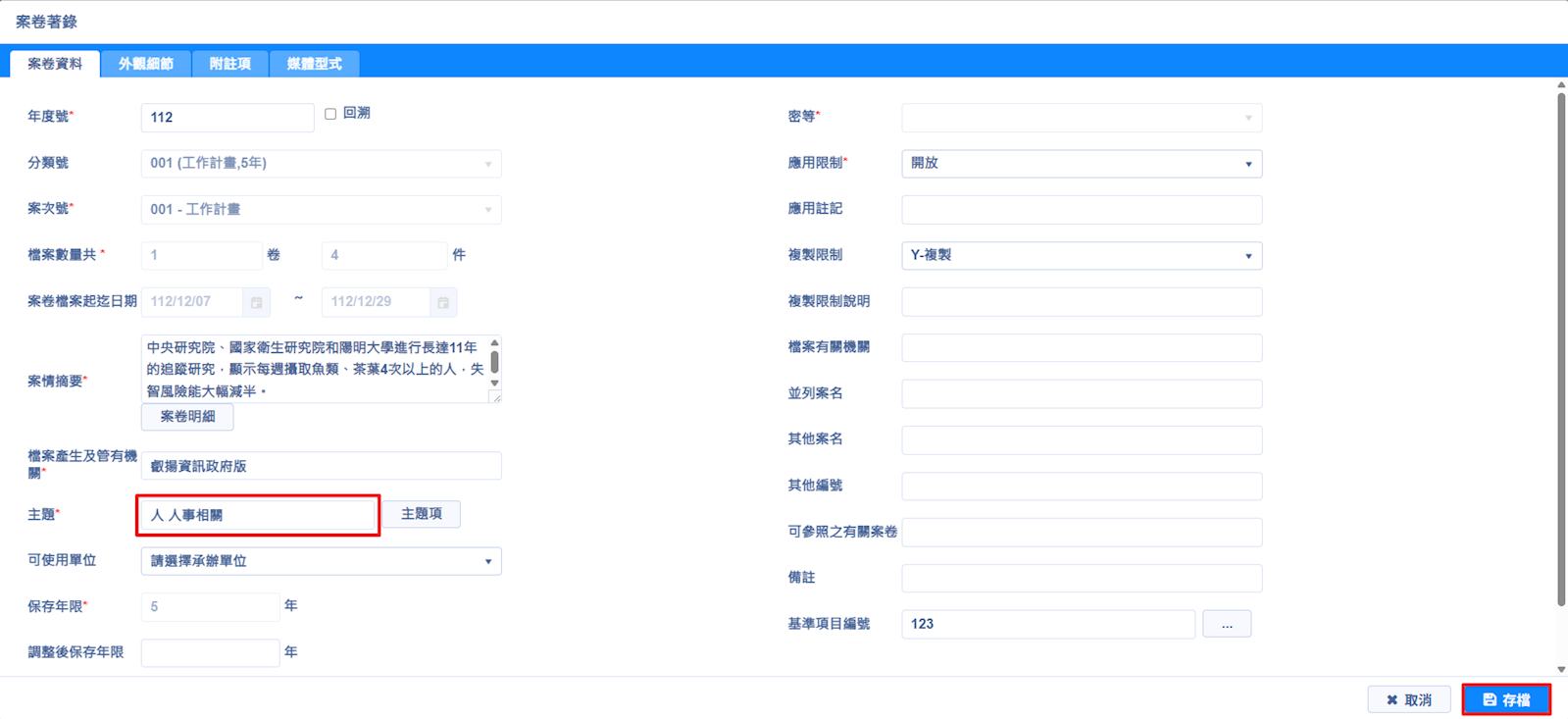Open the end date calendar picker icon

(443, 302)
